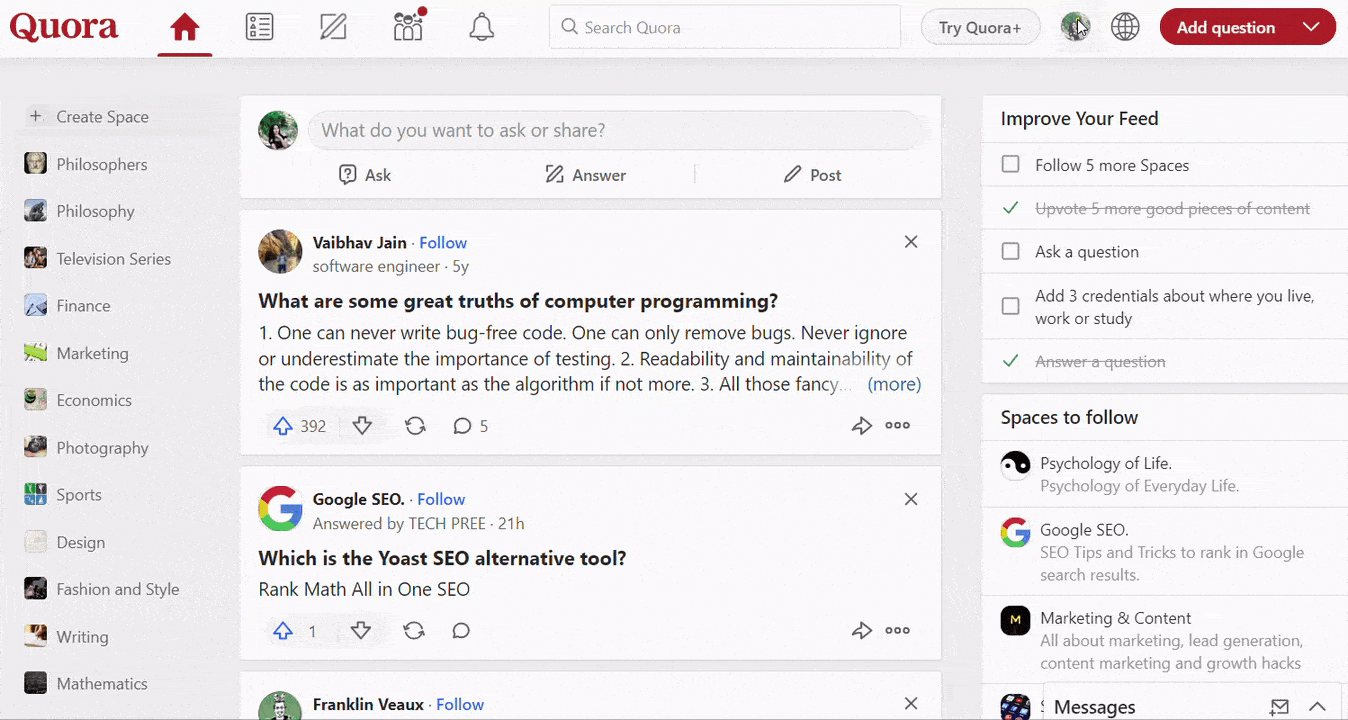Open the notifications bell

482,27
